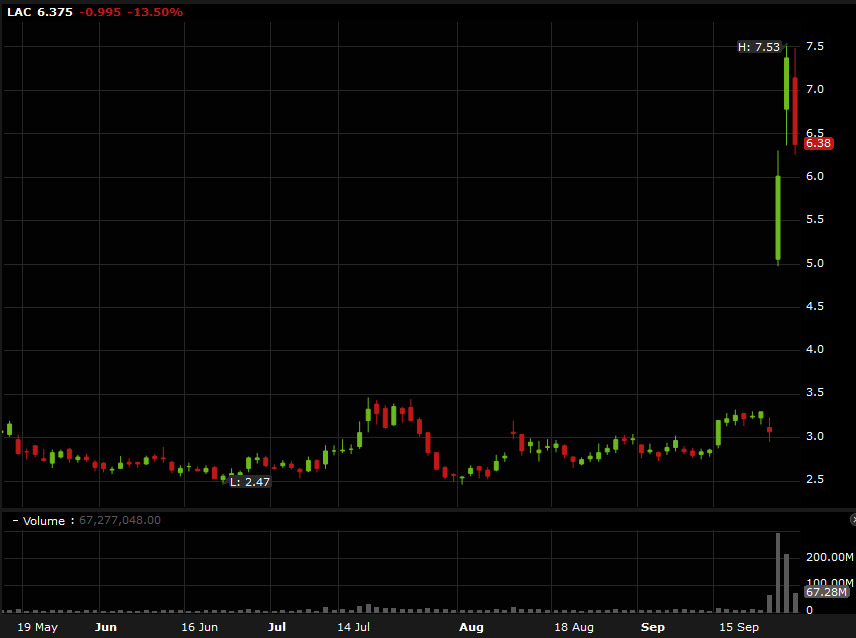The width and height of the screenshot is (856, 638).
Task: Click the 14 Jul date axis label
Action: click(352, 626)
